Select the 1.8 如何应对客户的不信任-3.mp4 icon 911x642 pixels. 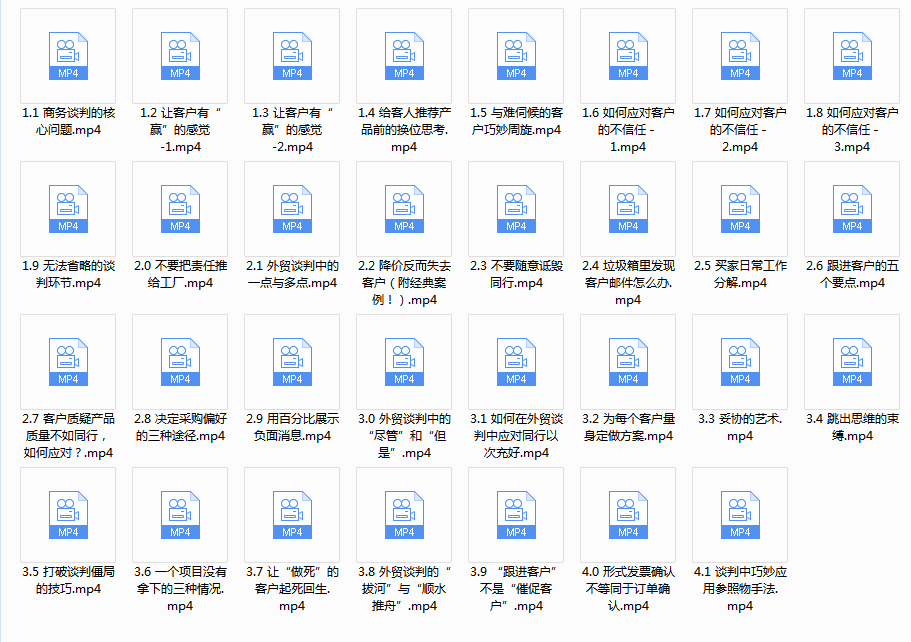(852, 57)
